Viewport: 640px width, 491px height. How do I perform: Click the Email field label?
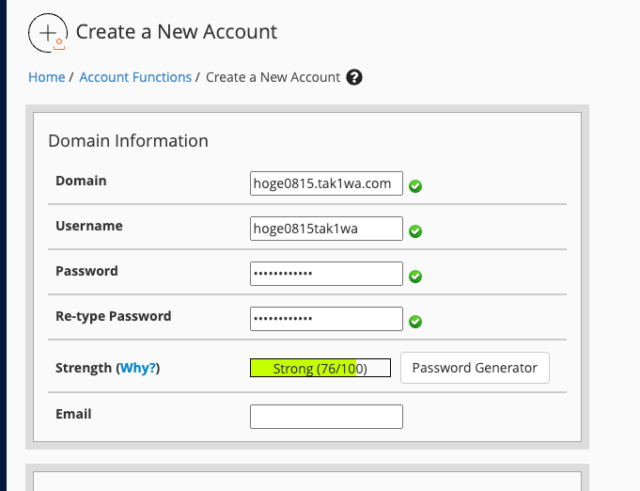click(x=73, y=414)
